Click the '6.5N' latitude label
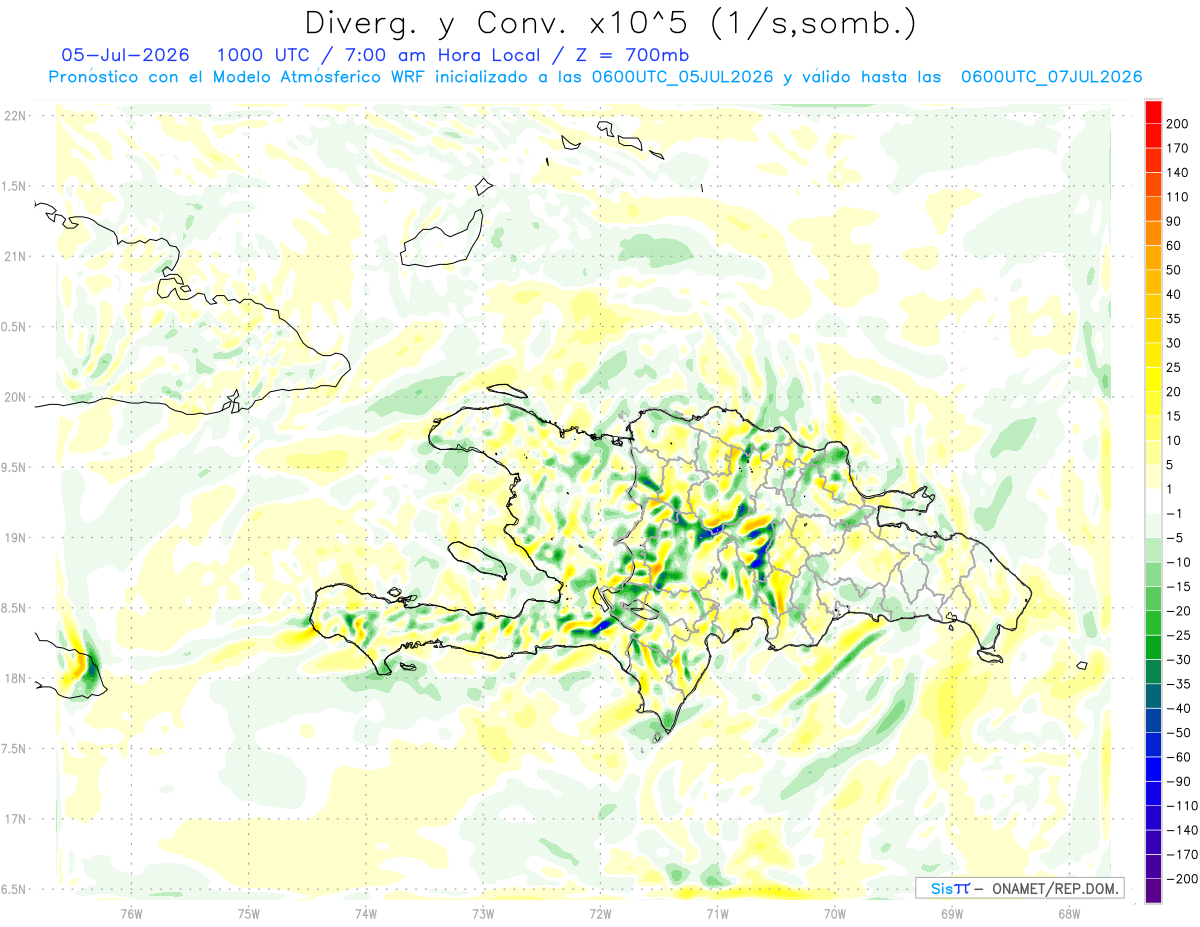This screenshot has width=1200, height=927. coord(14,889)
